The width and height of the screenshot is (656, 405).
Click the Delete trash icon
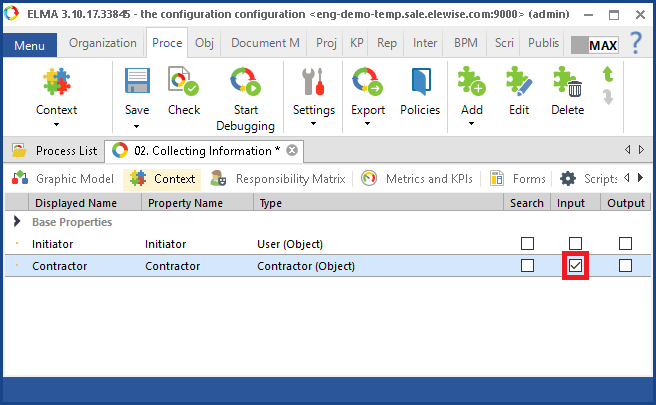pos(567,82)
